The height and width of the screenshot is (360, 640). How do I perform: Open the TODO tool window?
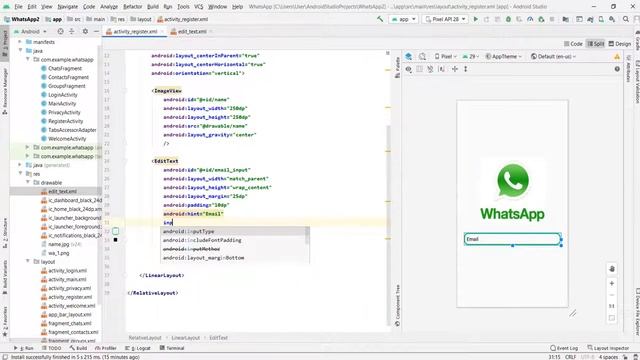click(51, 348)
